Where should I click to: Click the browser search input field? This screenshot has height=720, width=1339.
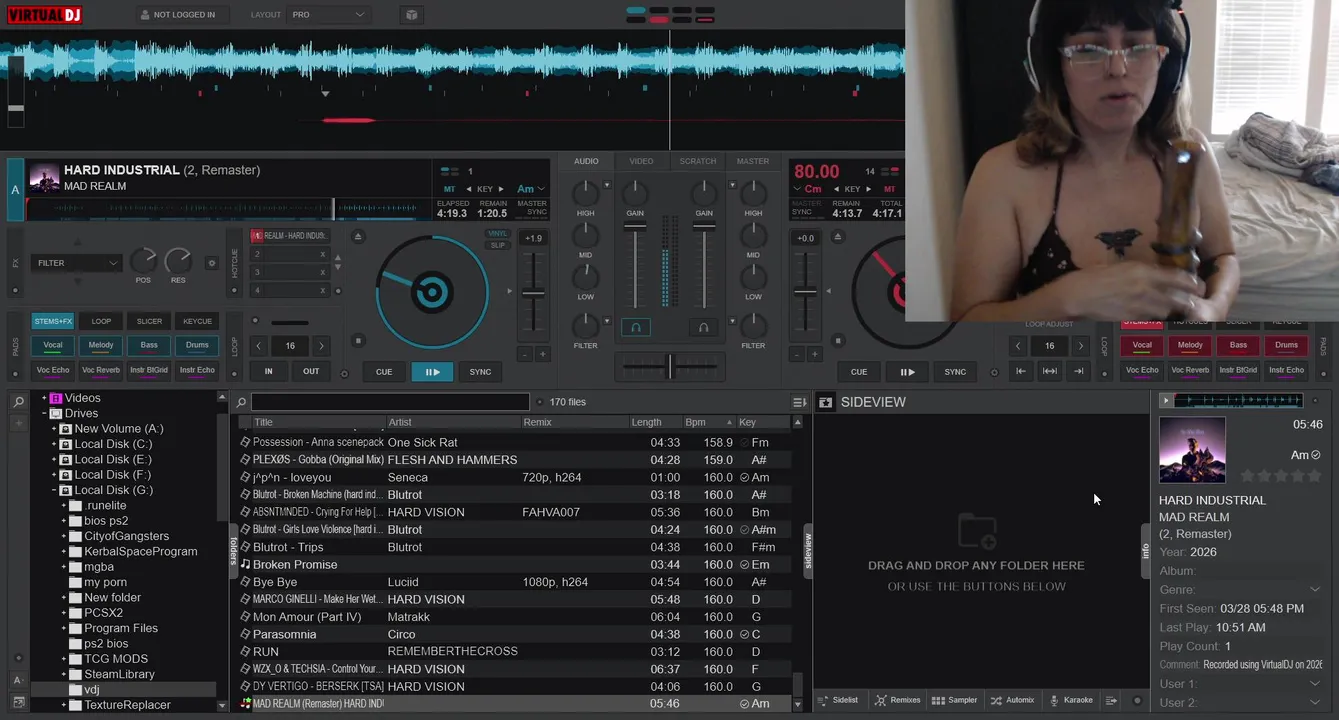[x=390, y=402]
